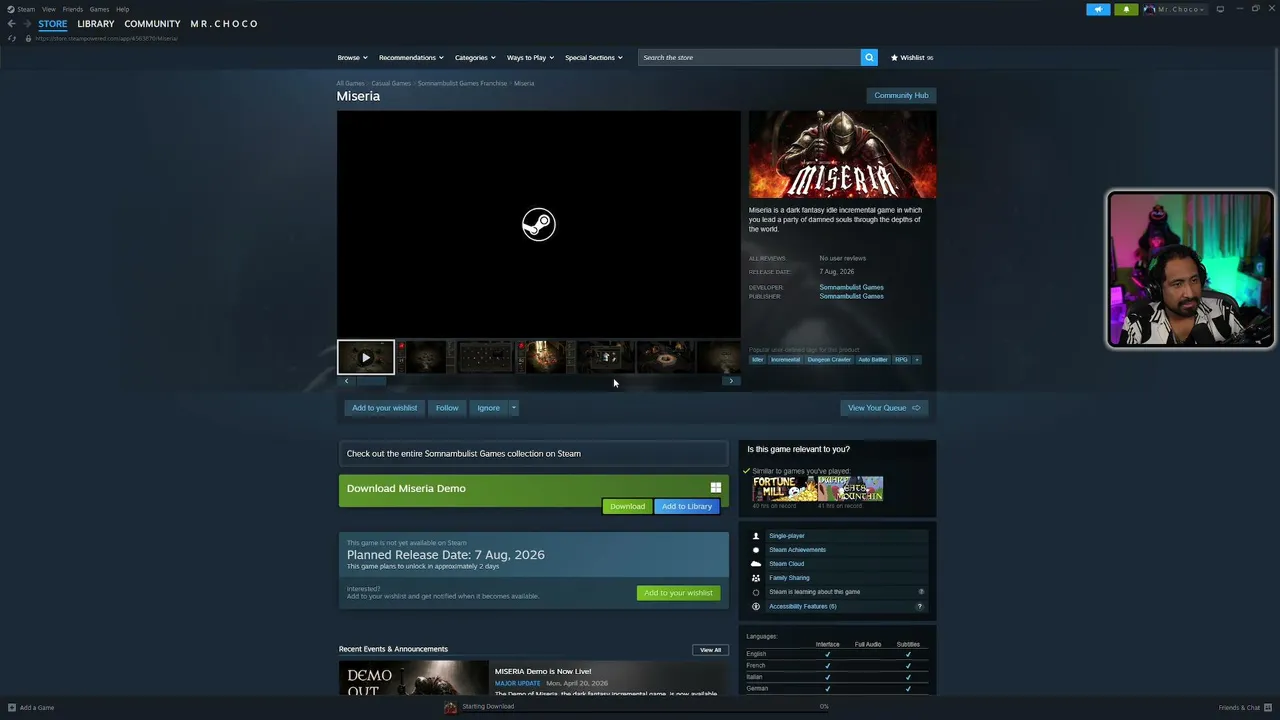Click the Steam Cloud icon
1280x720 pixels.
(756, 564)
